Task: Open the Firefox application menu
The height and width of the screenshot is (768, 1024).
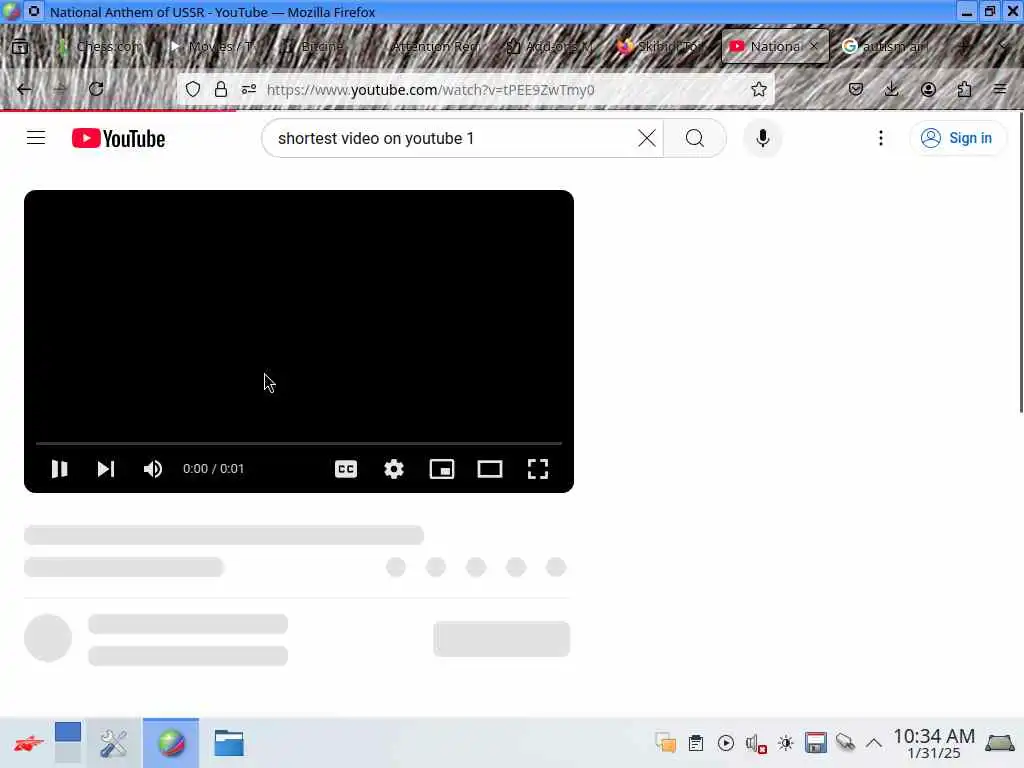Action: [x=1000, y=89]
